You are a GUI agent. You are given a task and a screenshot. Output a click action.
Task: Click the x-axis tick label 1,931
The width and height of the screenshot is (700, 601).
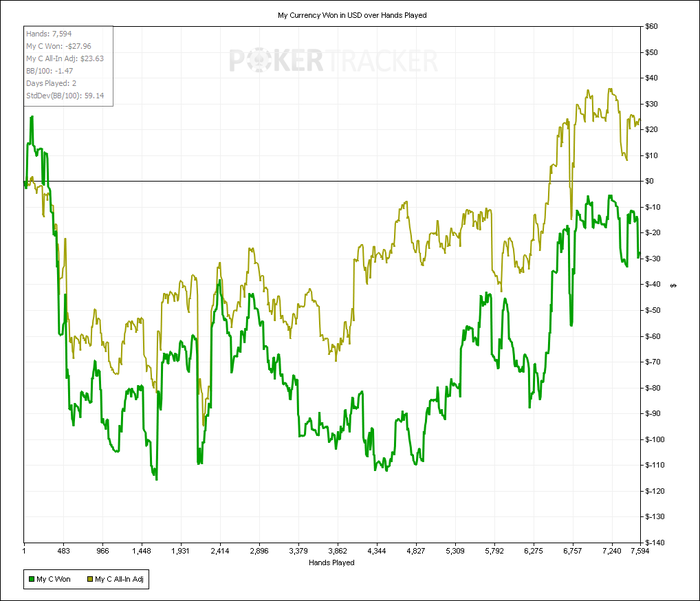[x=180, y=551]
